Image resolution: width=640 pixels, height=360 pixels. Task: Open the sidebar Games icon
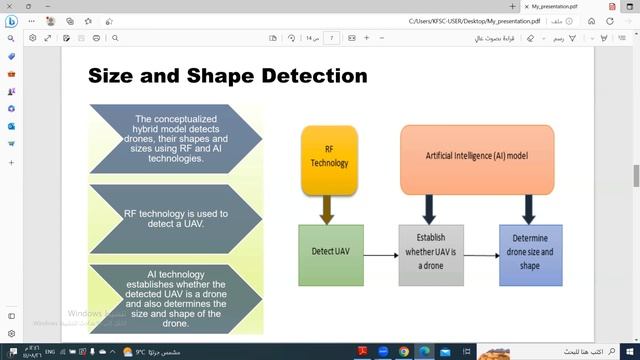11,91
